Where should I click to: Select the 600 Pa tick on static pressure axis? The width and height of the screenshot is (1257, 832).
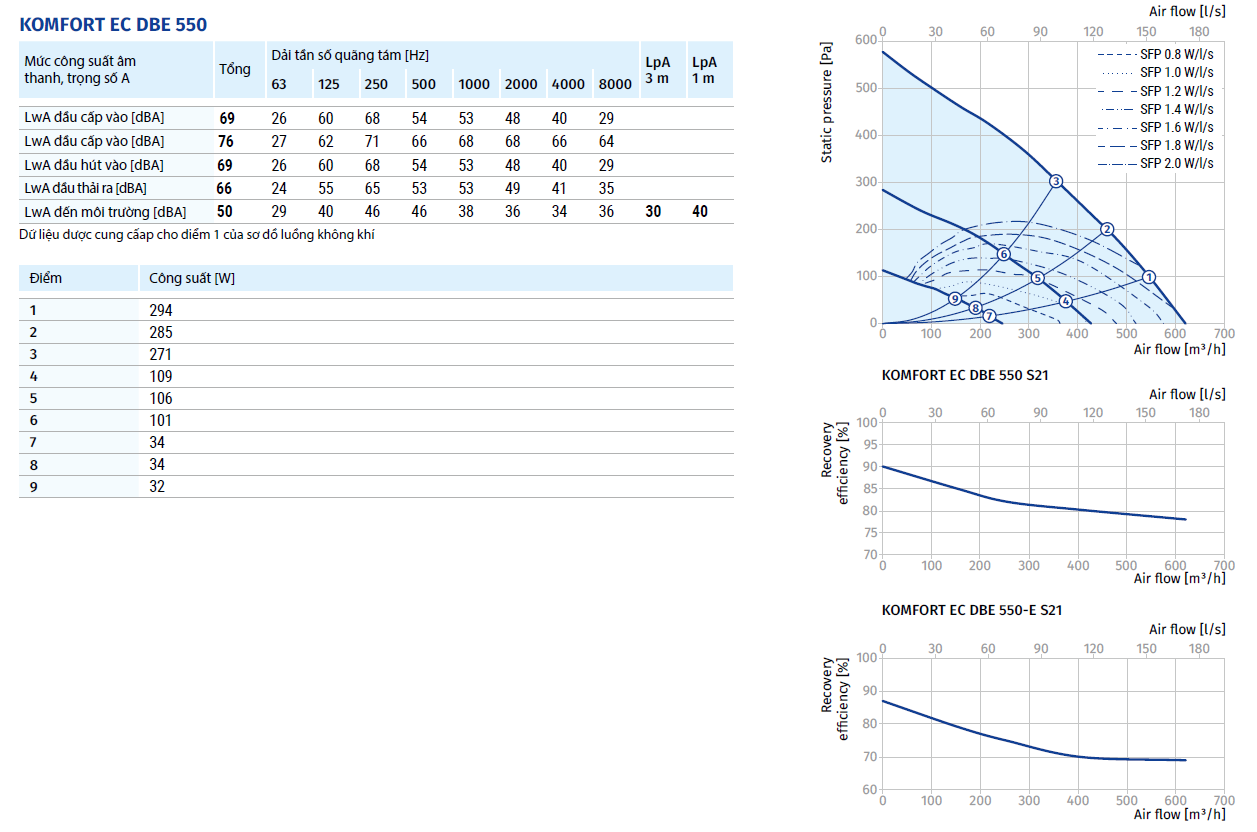(x=866, y=40)
